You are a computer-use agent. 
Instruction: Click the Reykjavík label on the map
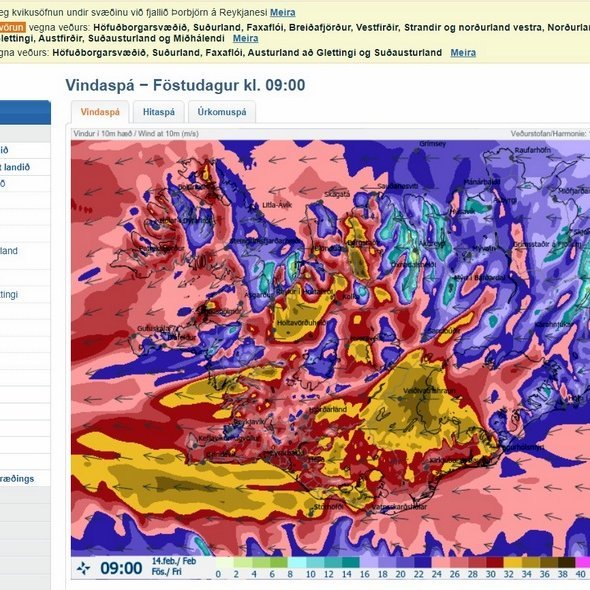(248, 422)
